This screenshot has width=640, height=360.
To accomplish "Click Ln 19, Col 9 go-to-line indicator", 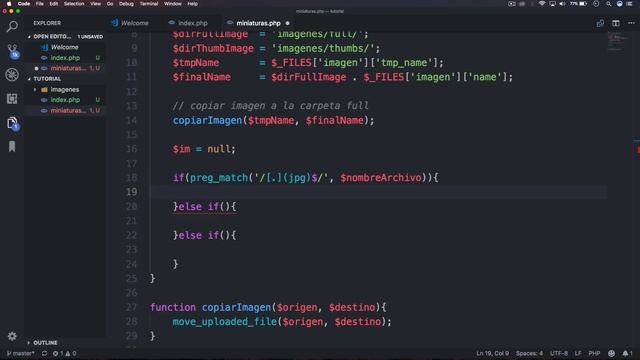I will pyautogui.click(x=492, y=353).
